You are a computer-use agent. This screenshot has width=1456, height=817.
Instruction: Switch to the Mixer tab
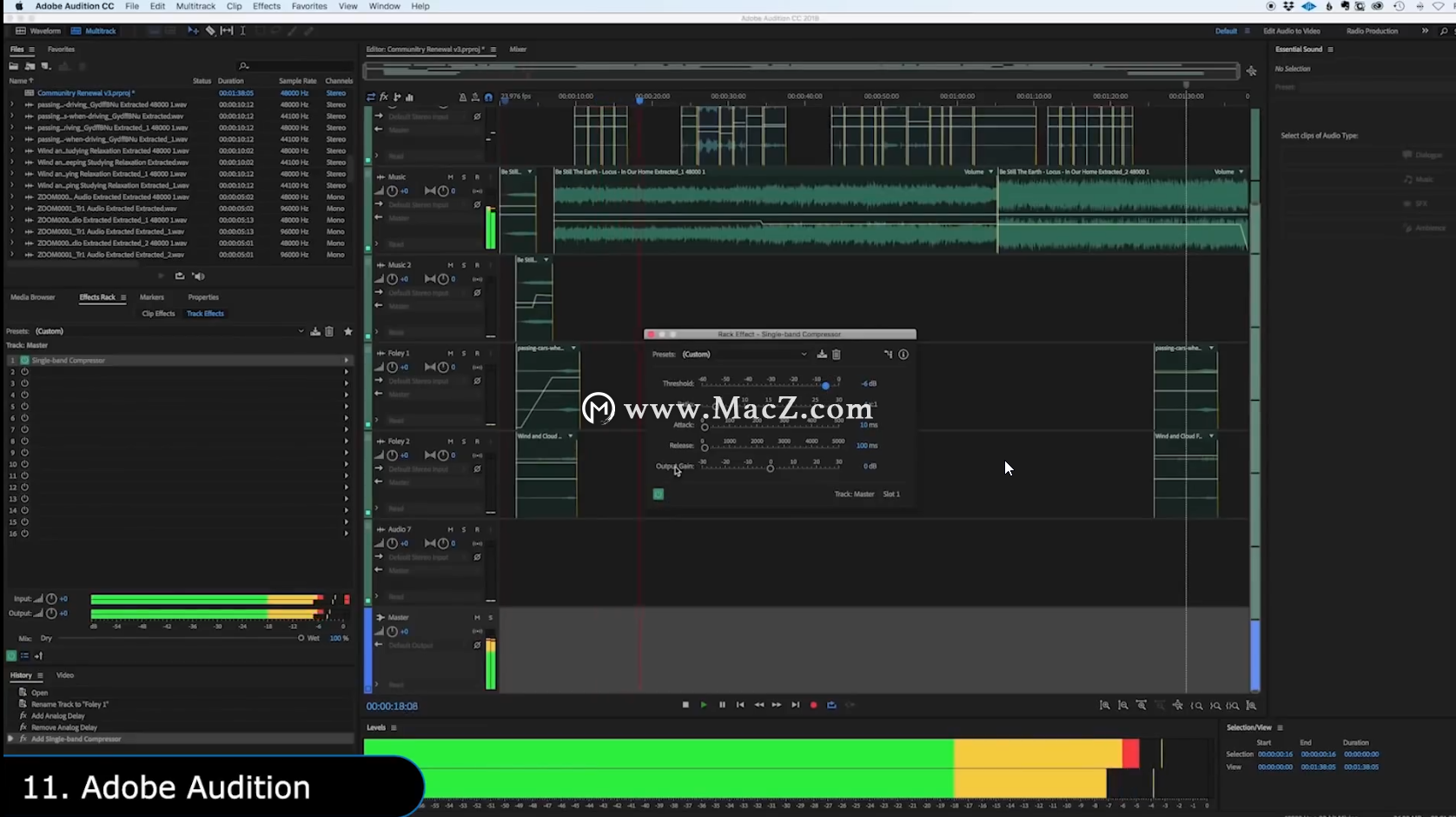pos(518,50)
